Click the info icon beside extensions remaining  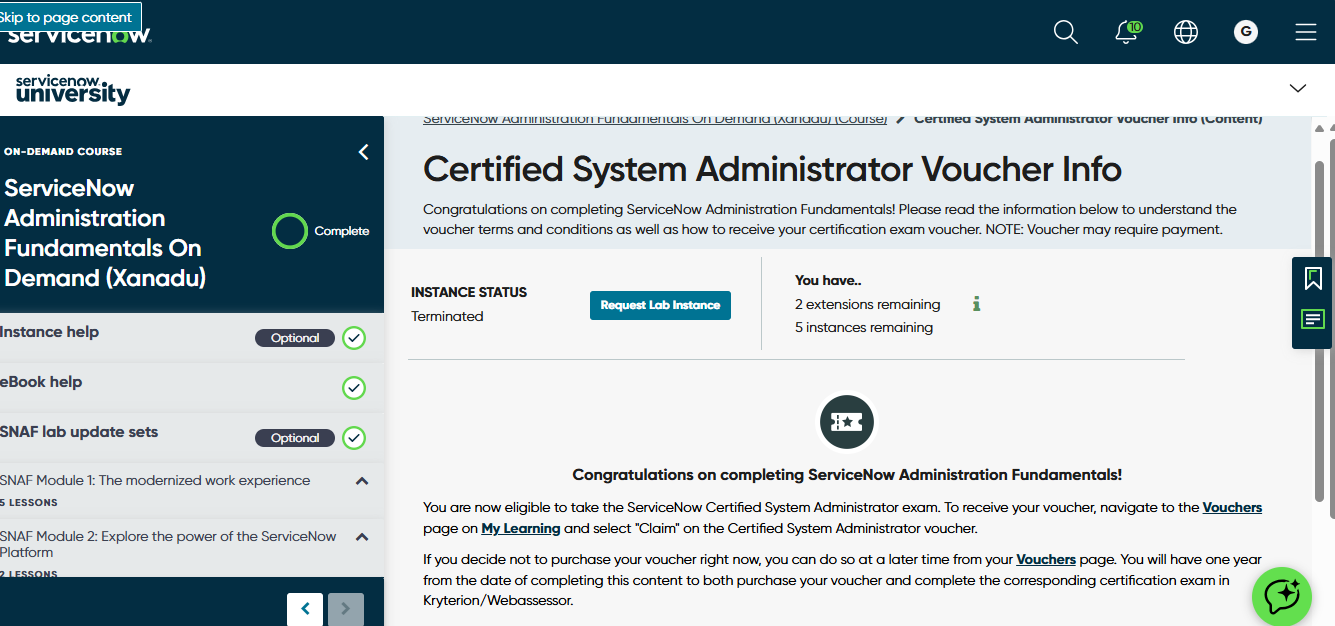click(976, 304)
